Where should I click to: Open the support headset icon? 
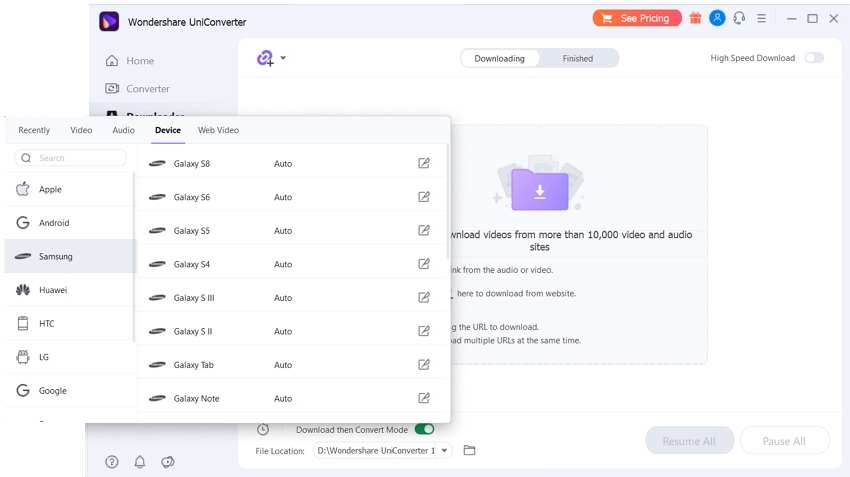(739, 18)
